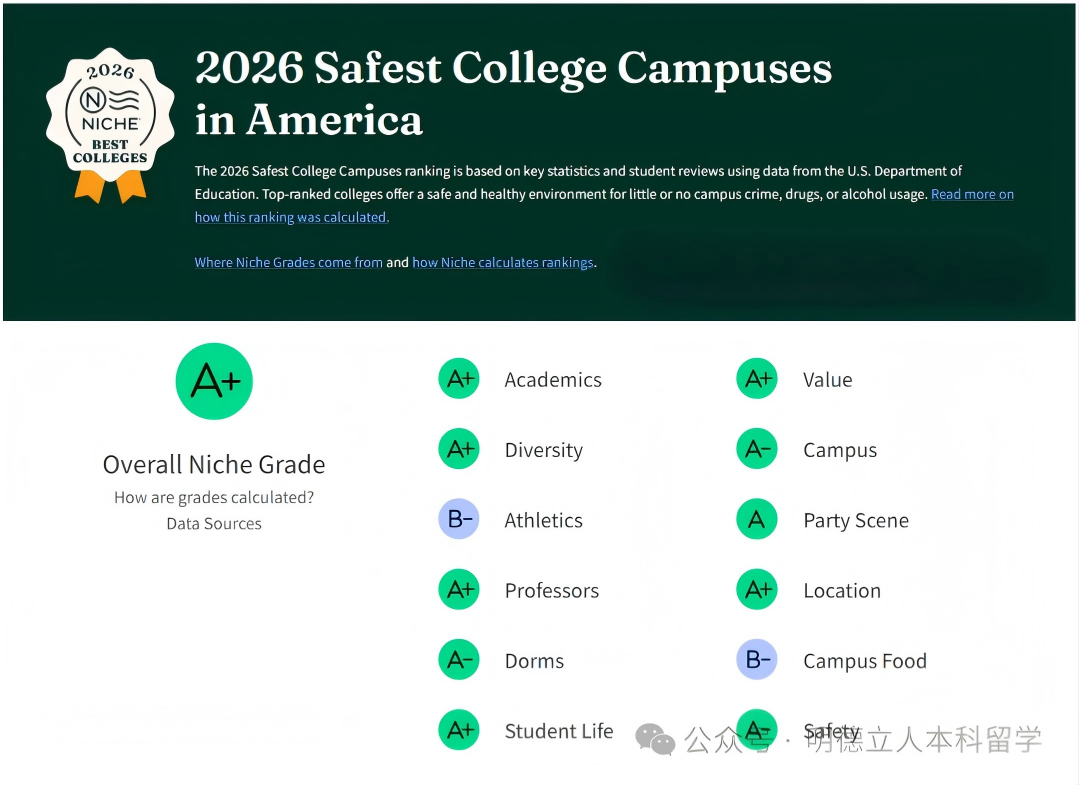The image size is (1080, 786).
Task: Click the A grade icon beside Party Scene
Action: point(757,520)
